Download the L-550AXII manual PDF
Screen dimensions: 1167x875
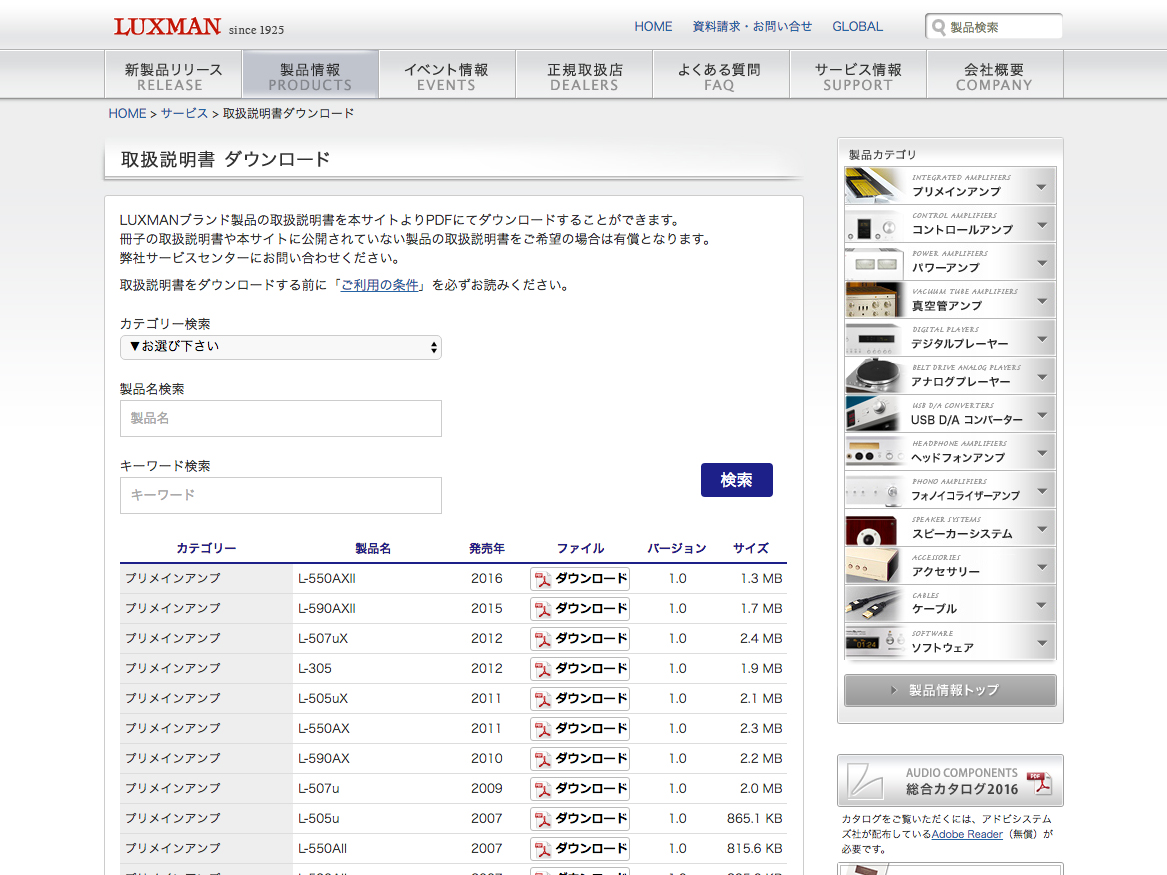pyautogui.click(x=580, y=579)
